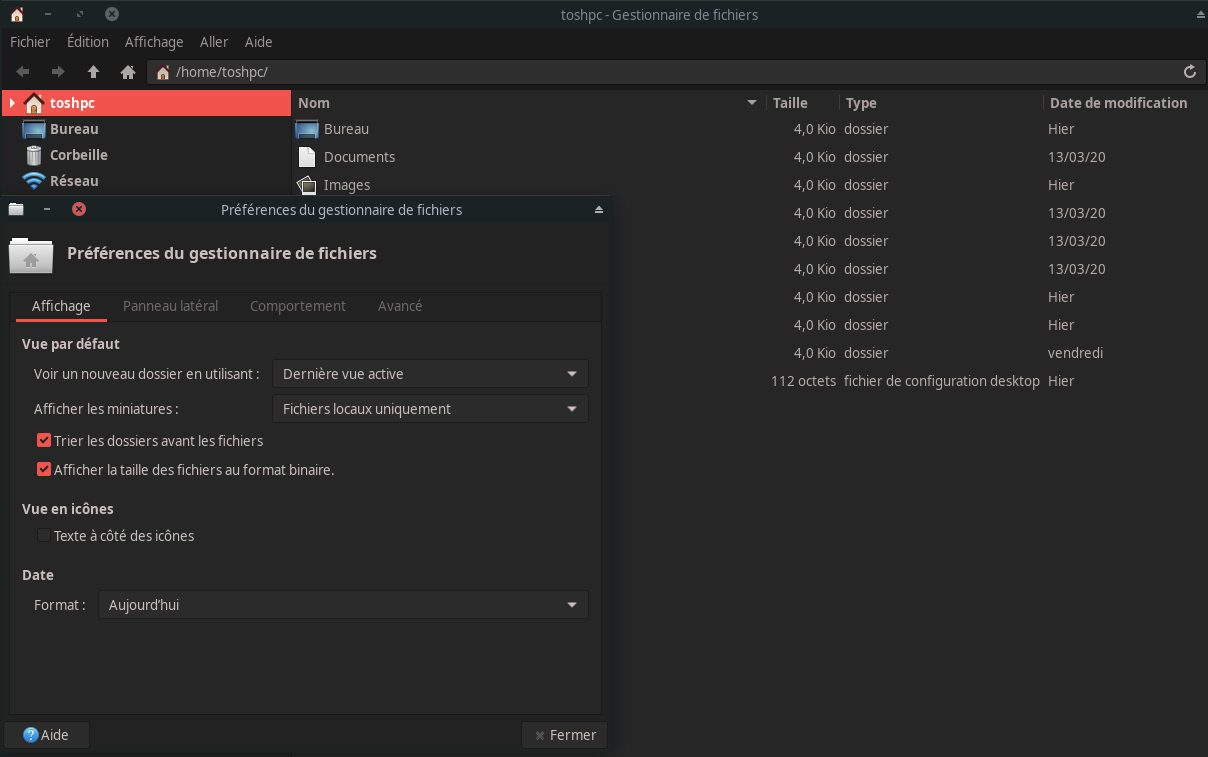Switch to the Panneau latéral tab
1208x757 pixels.
pos(170,306)
